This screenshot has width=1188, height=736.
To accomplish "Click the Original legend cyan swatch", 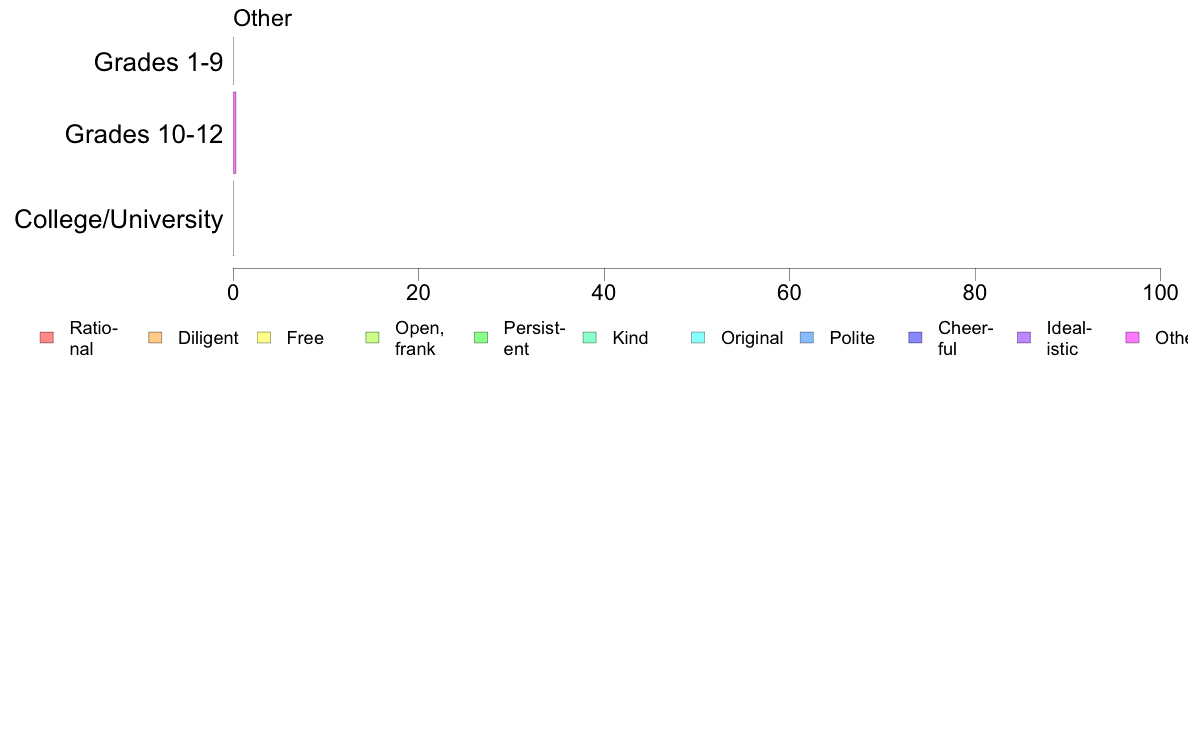I will point(698,338).
